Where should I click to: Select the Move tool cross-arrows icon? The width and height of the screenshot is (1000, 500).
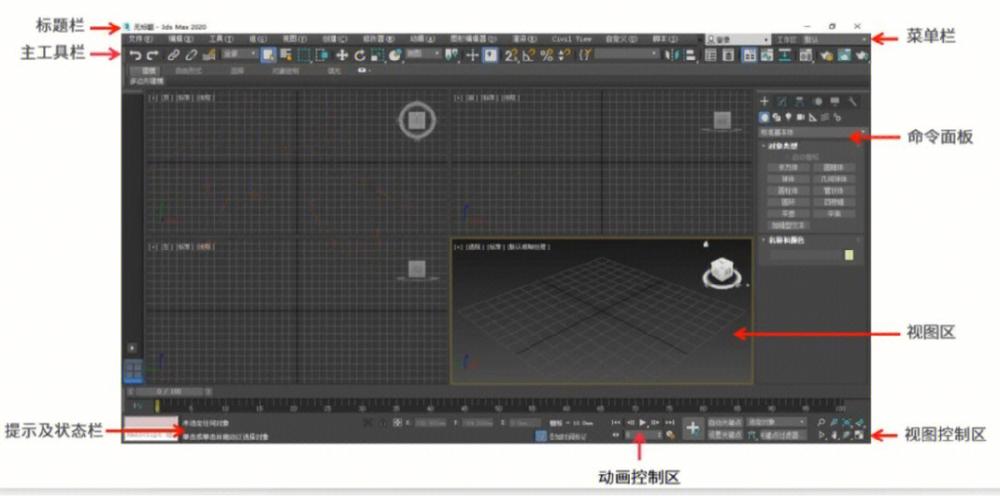click(x=342, y=55)
